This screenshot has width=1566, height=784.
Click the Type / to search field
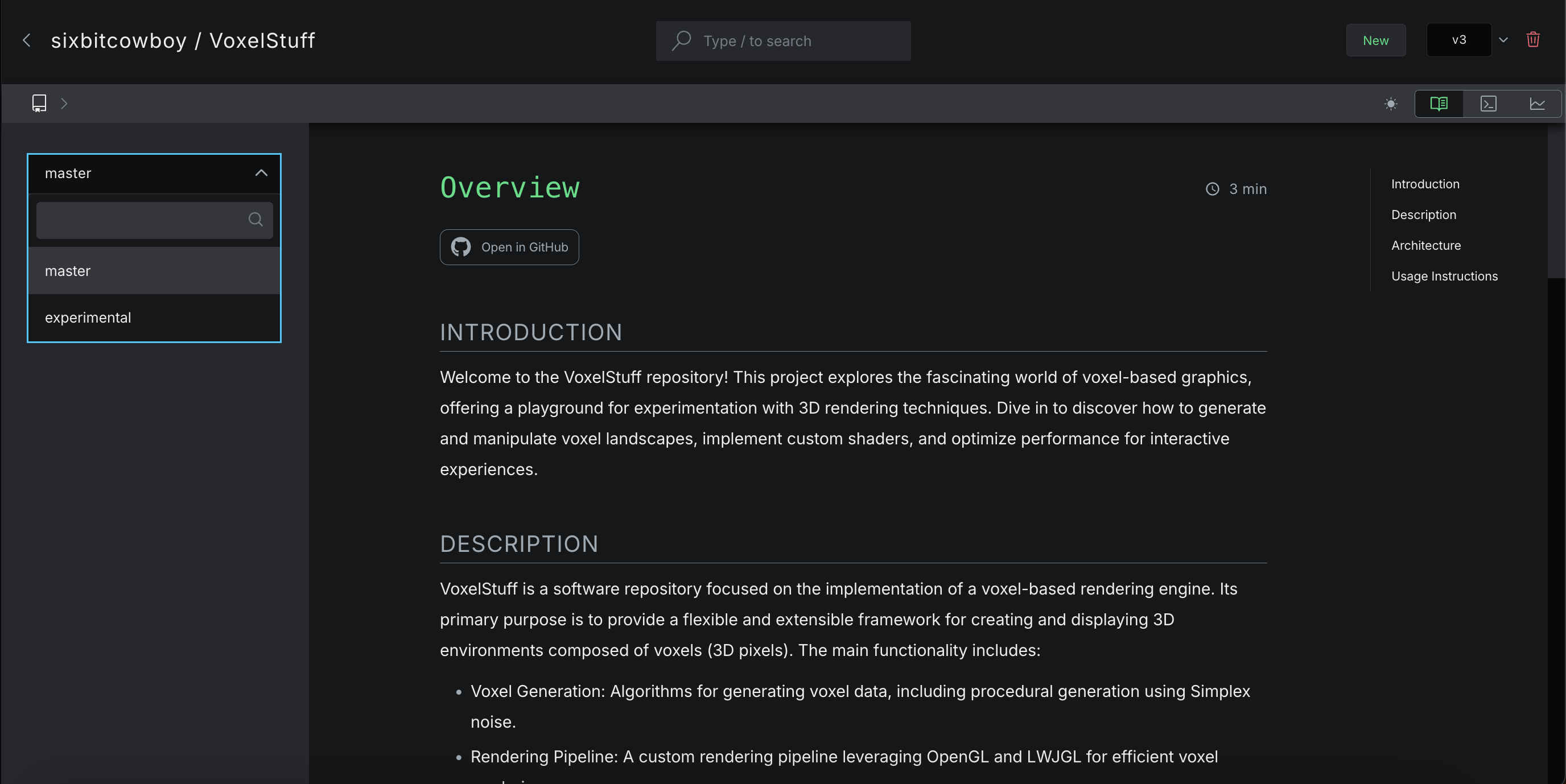[x=783, y=41]
